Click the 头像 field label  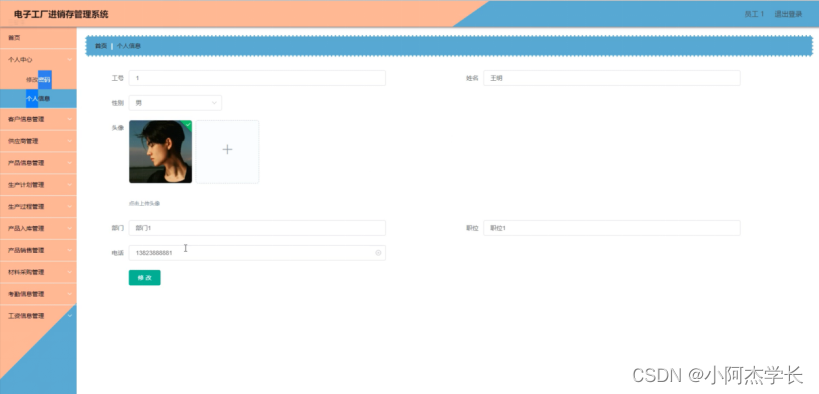point(118,128)
